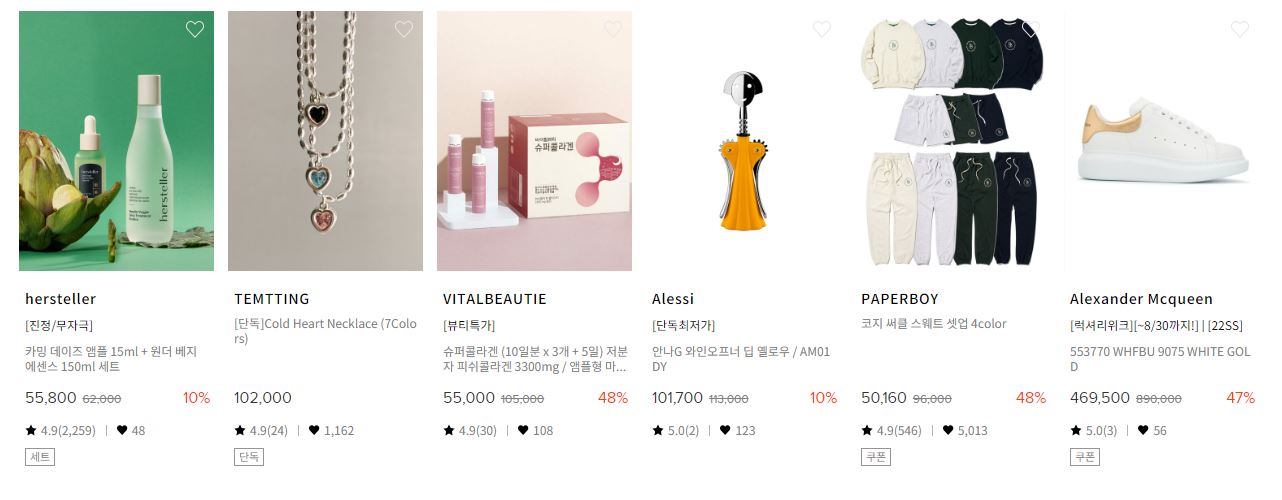
Task: Click heart icon on PAPERBOY sweat set image
Action: click(1031, 29)
